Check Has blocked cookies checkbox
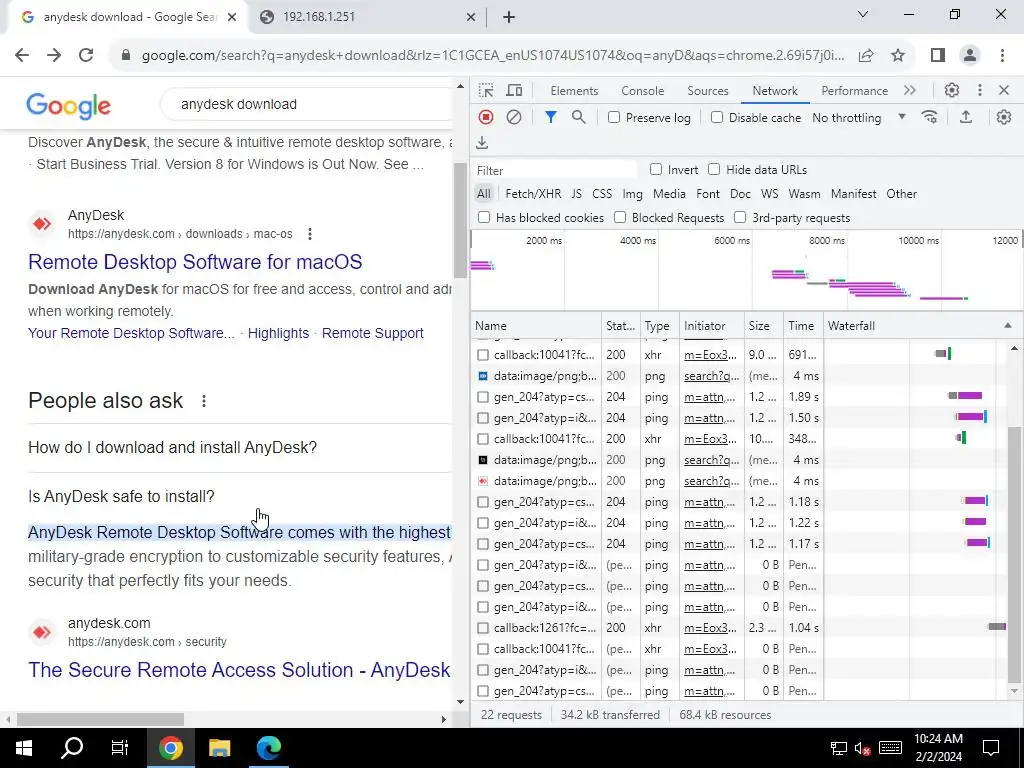This screenshot has width=1024, height=768. coord(484,217)
